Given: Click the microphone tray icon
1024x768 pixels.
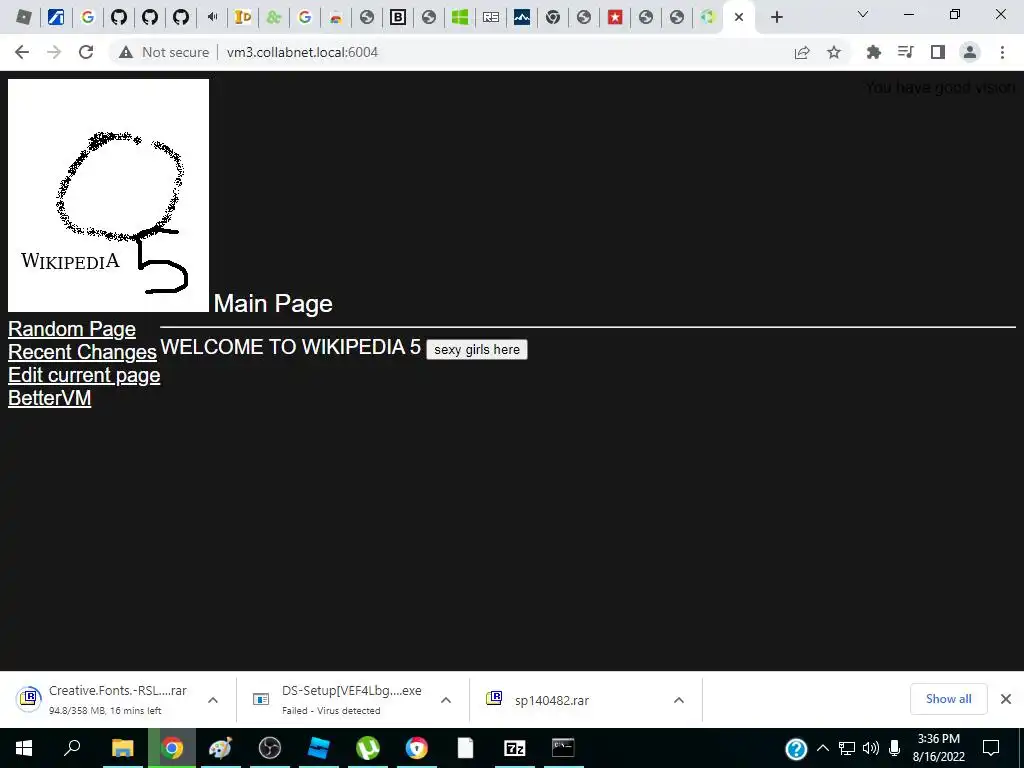Looking at the screenshot, I should [x=895, y=748].
